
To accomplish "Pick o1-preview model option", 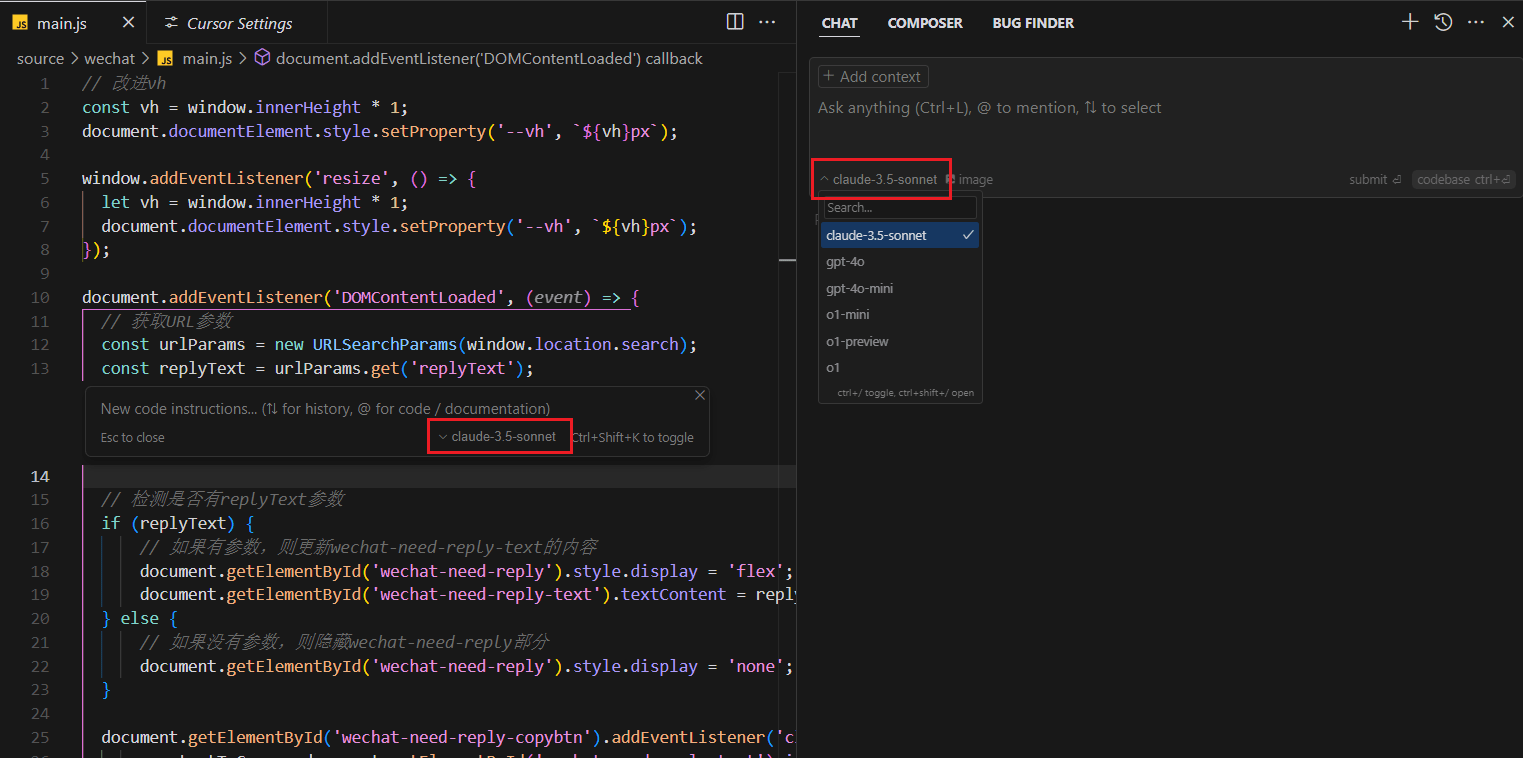I will point(857,342).
